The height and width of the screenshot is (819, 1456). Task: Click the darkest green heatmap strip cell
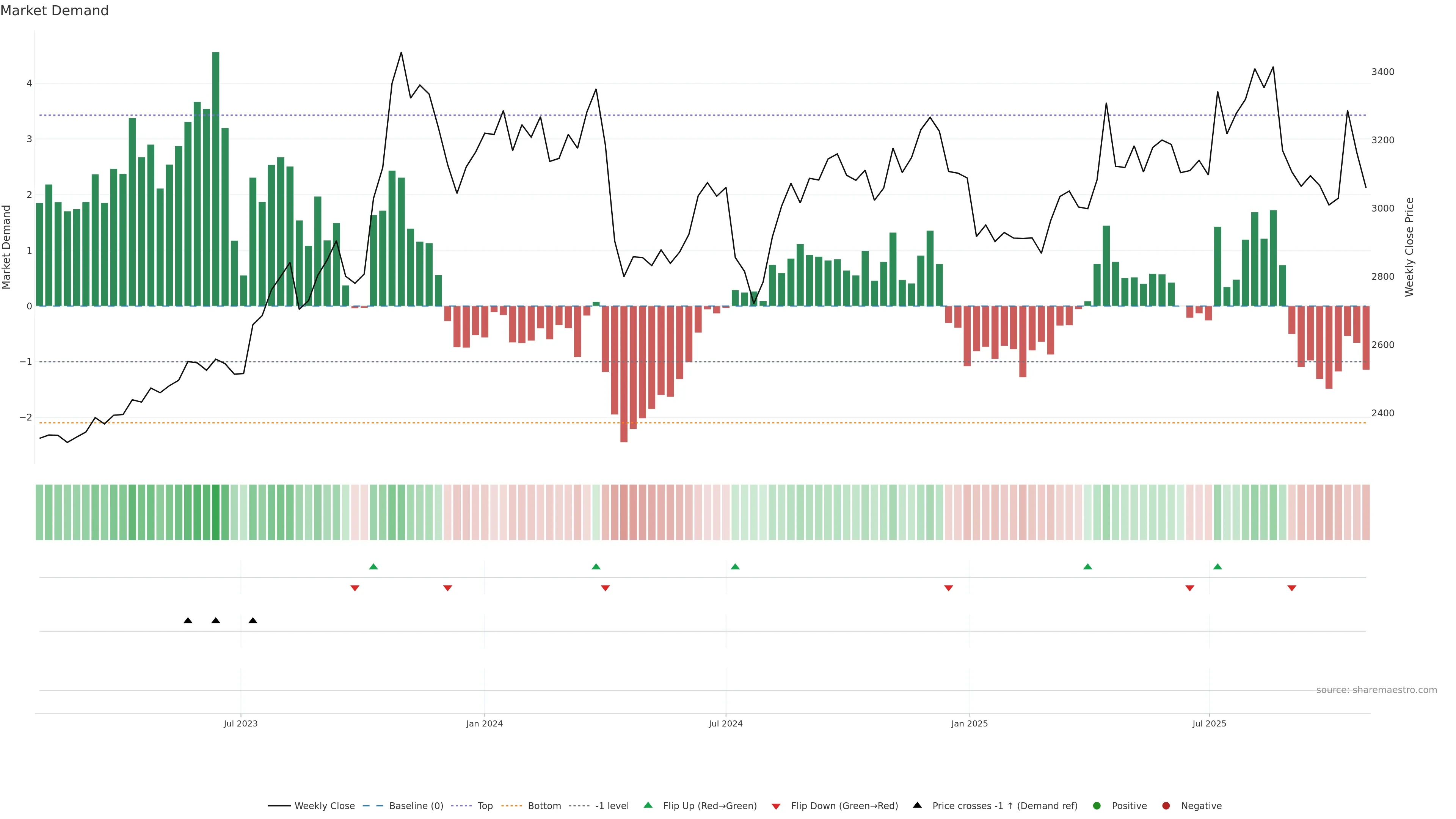[216, 512]
